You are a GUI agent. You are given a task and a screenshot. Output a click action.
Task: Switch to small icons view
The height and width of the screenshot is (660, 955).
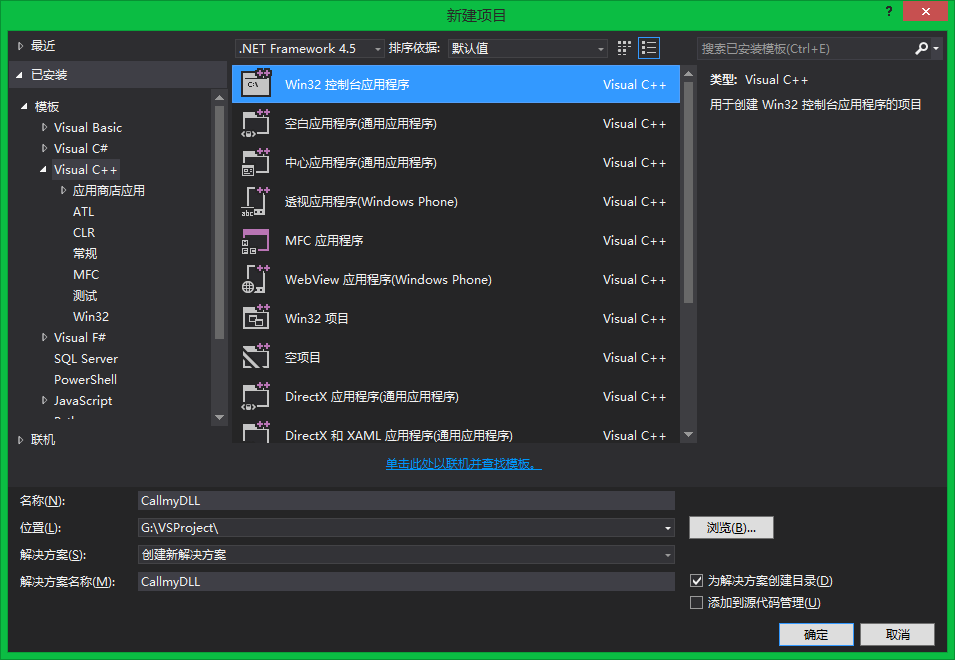(x=624, y=48)
